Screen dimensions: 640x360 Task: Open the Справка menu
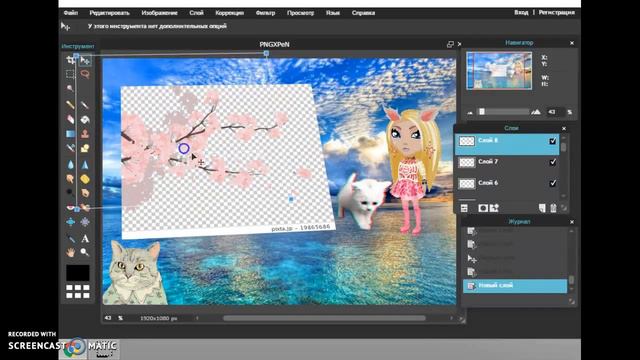point(363,13)
